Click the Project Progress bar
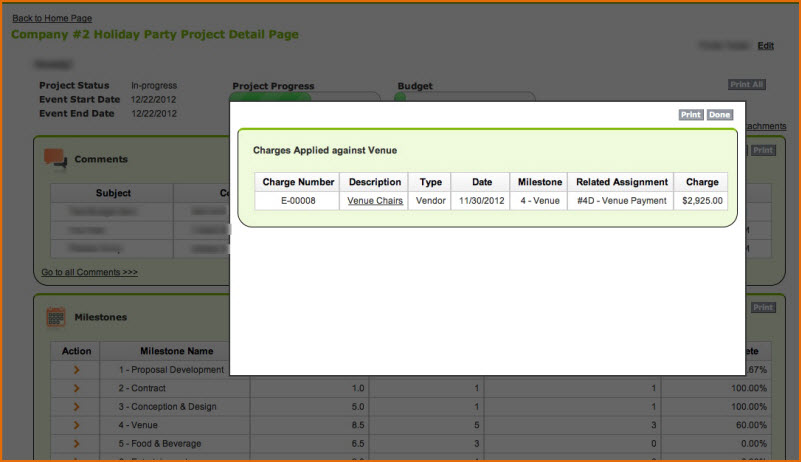 tap(305, 97)
